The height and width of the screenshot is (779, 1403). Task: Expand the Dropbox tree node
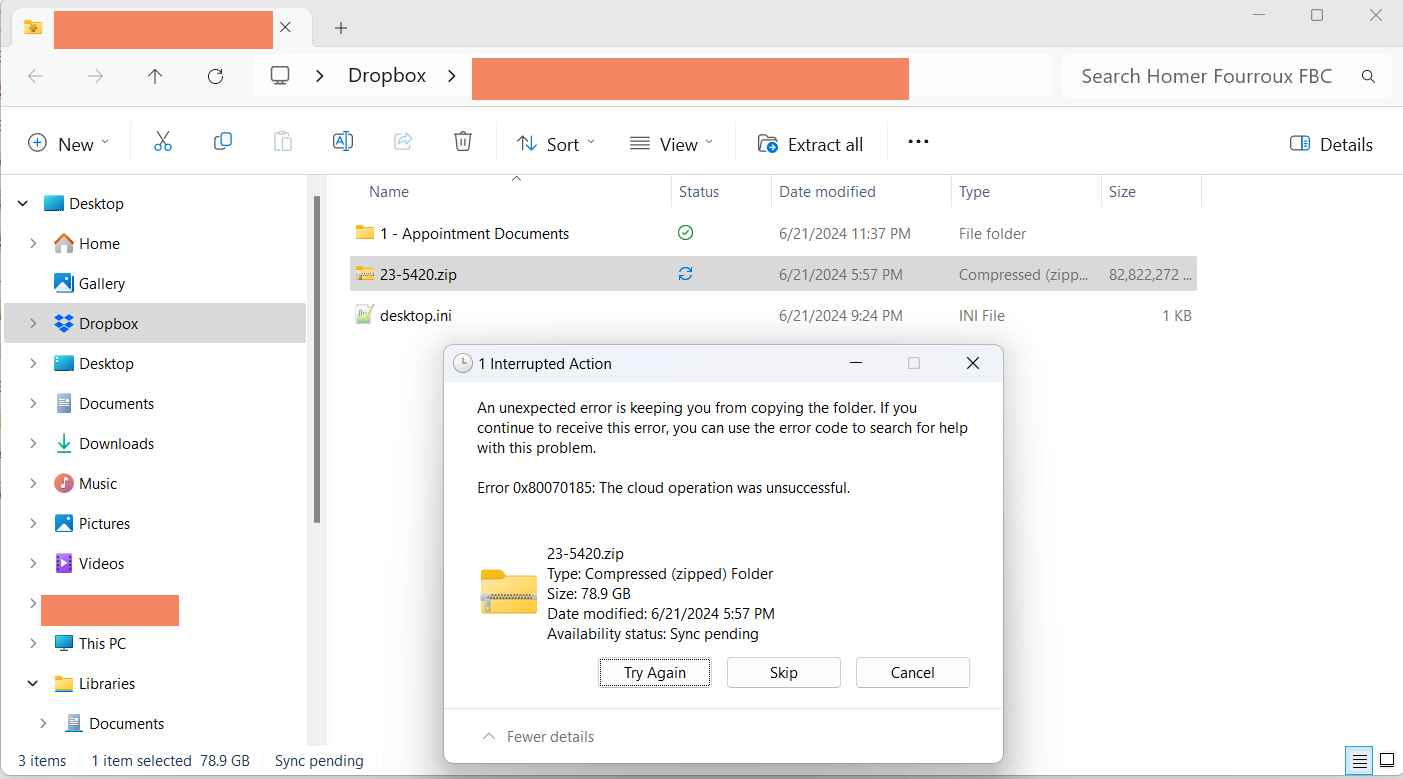click(33, 324)
